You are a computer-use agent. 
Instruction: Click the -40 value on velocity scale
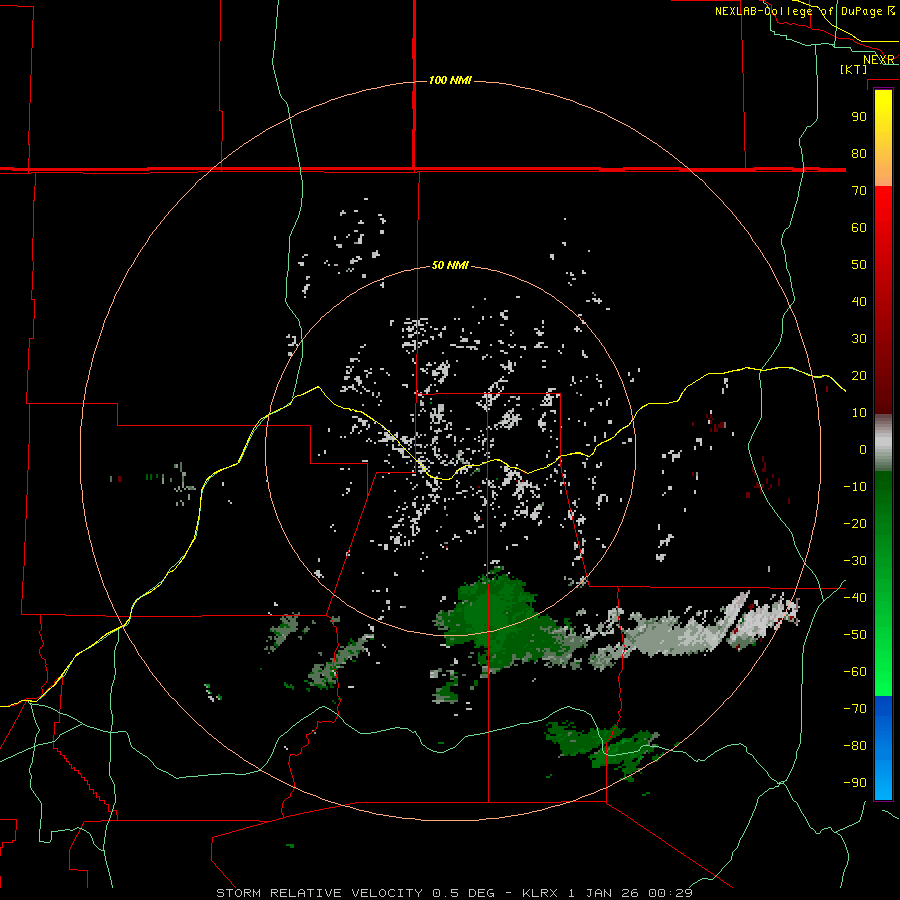click(855, 598)
